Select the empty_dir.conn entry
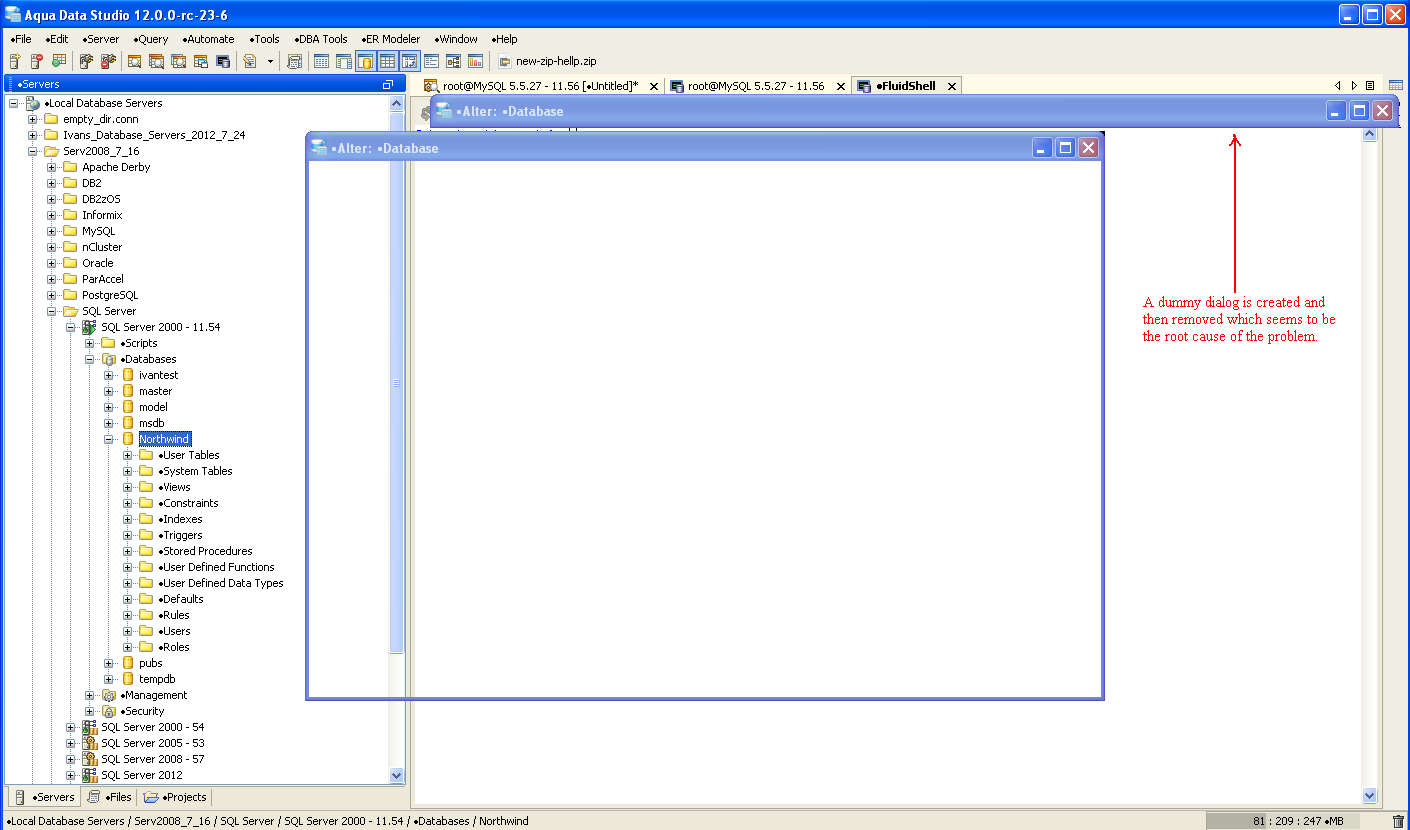Image resolution: width=1410 pixels, height=830 pixels. click(101, 119)
